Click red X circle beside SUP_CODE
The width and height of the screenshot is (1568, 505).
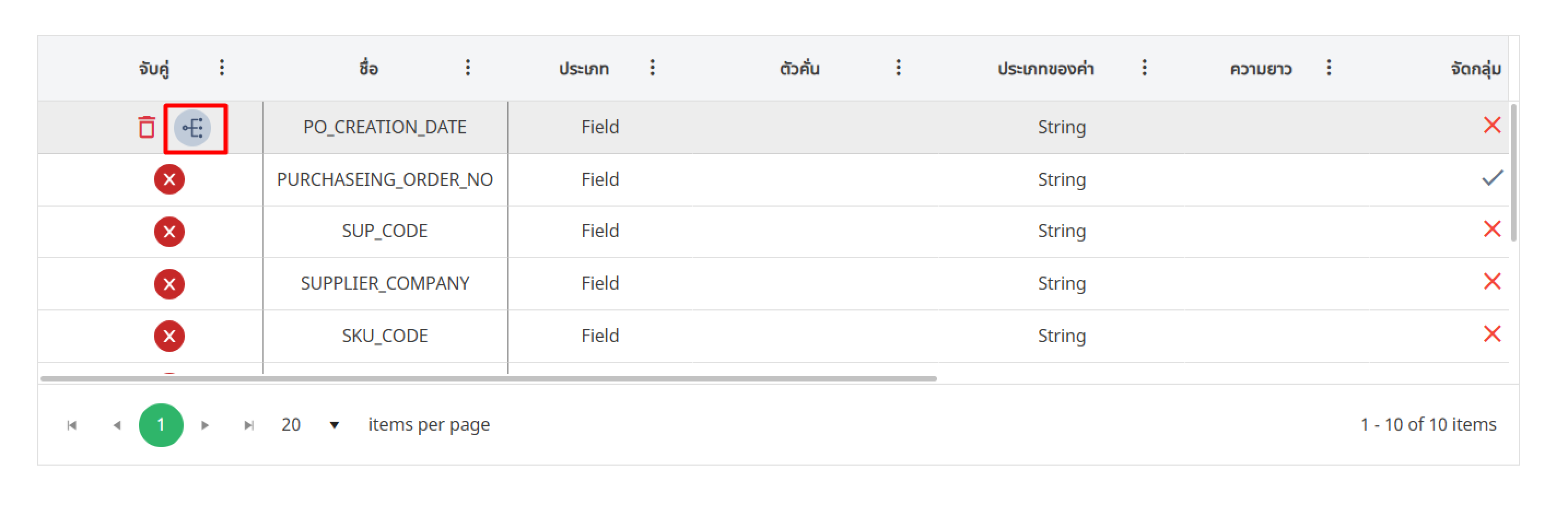(x=169, y=232)
